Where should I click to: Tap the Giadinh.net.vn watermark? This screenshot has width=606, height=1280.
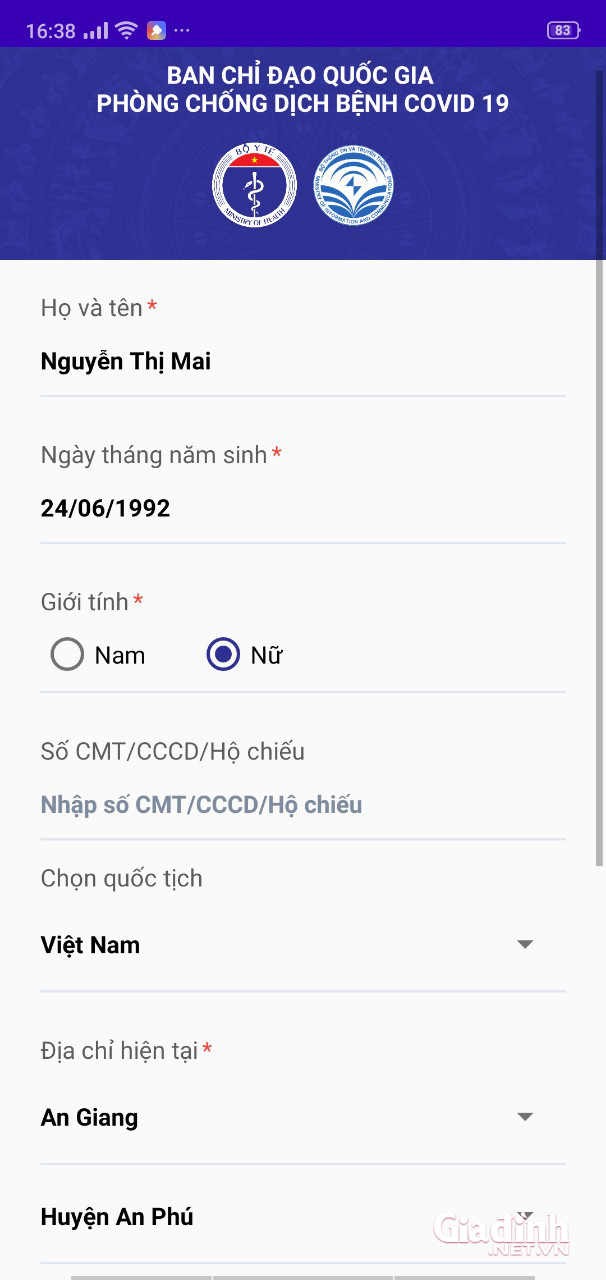click(x=500, y=1235)
